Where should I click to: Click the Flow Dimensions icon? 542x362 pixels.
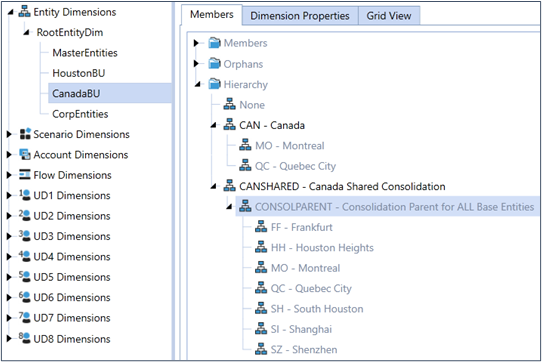coord(25,175)
